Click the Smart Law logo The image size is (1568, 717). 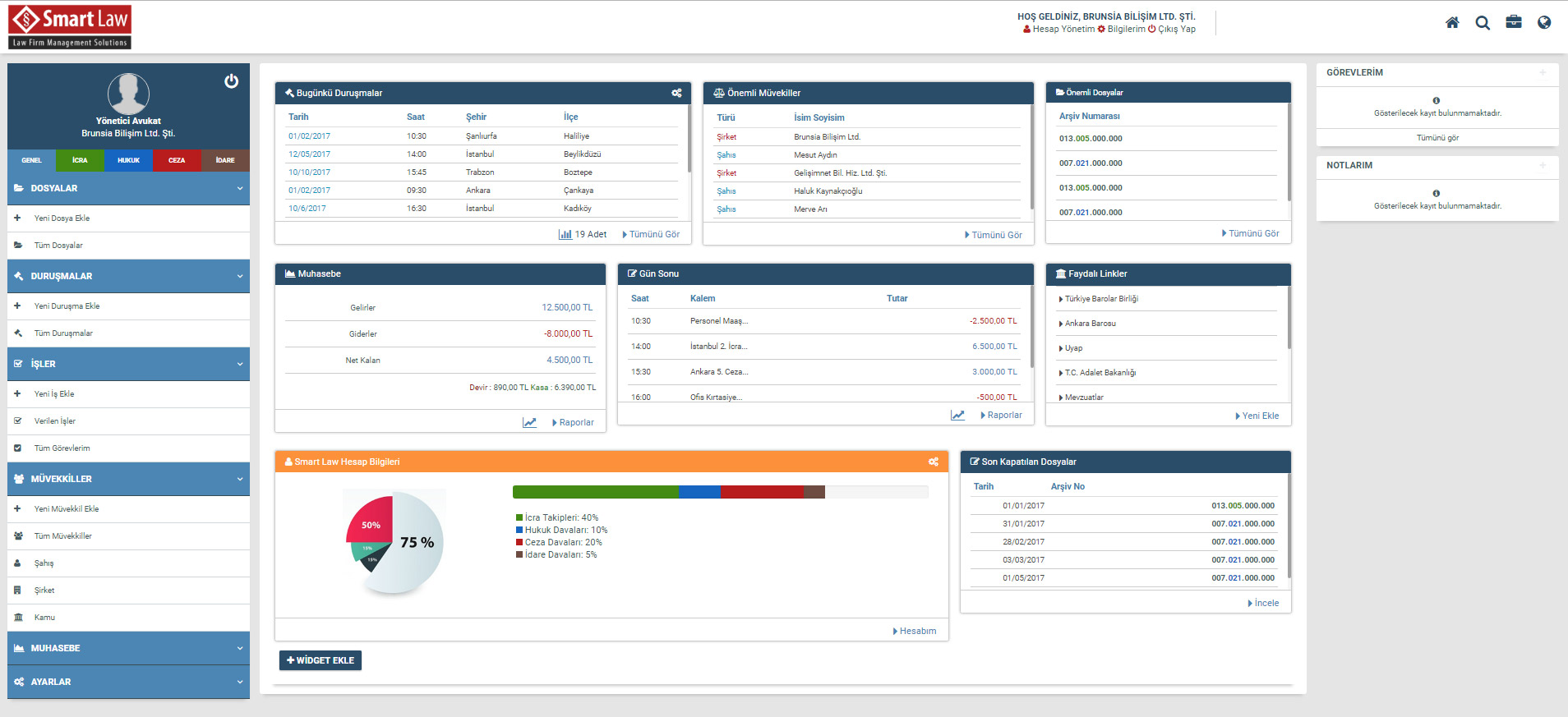pyautogui.click(x=70, y=27)
